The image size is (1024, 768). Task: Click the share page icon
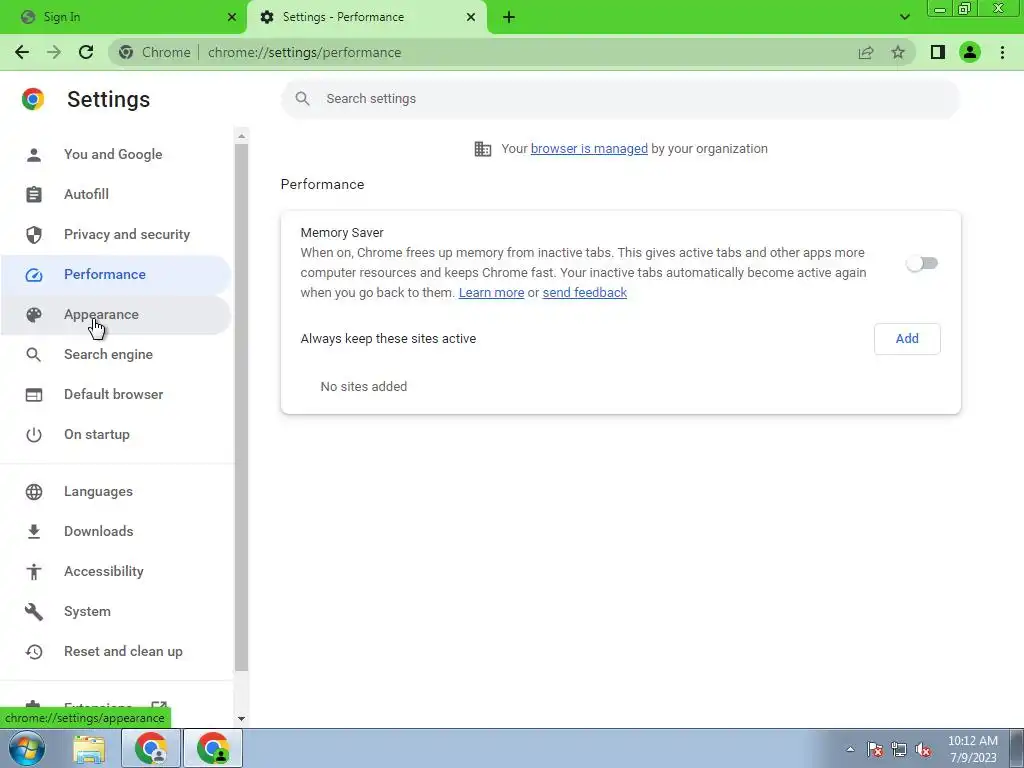coord(866,52)
